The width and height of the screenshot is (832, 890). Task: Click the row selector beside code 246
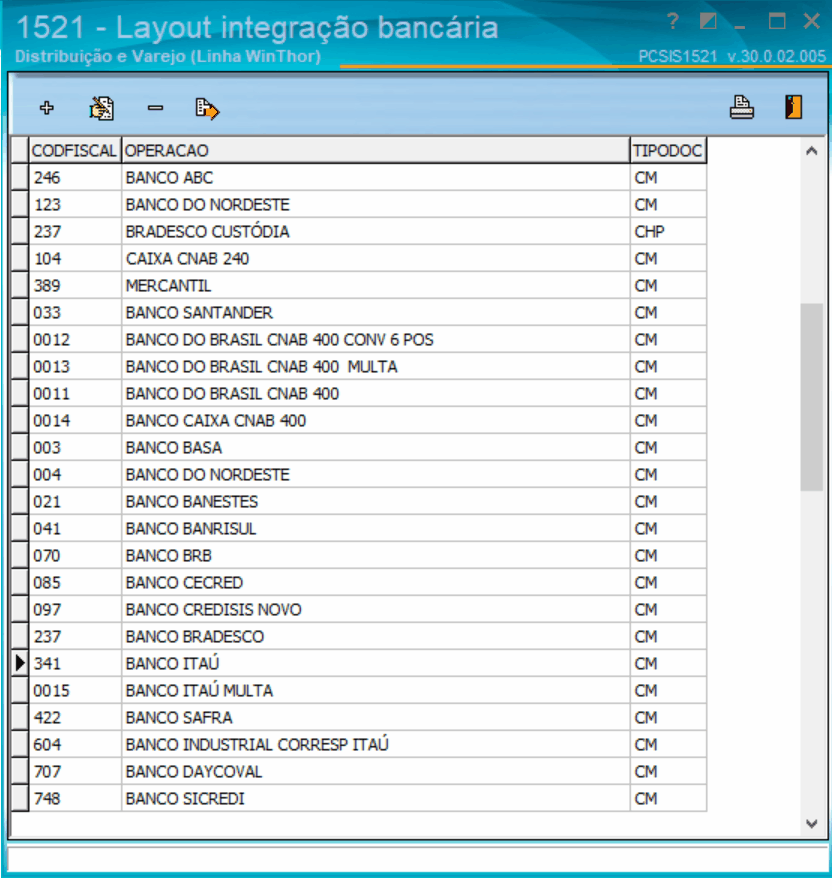click(x=20, y=178)
